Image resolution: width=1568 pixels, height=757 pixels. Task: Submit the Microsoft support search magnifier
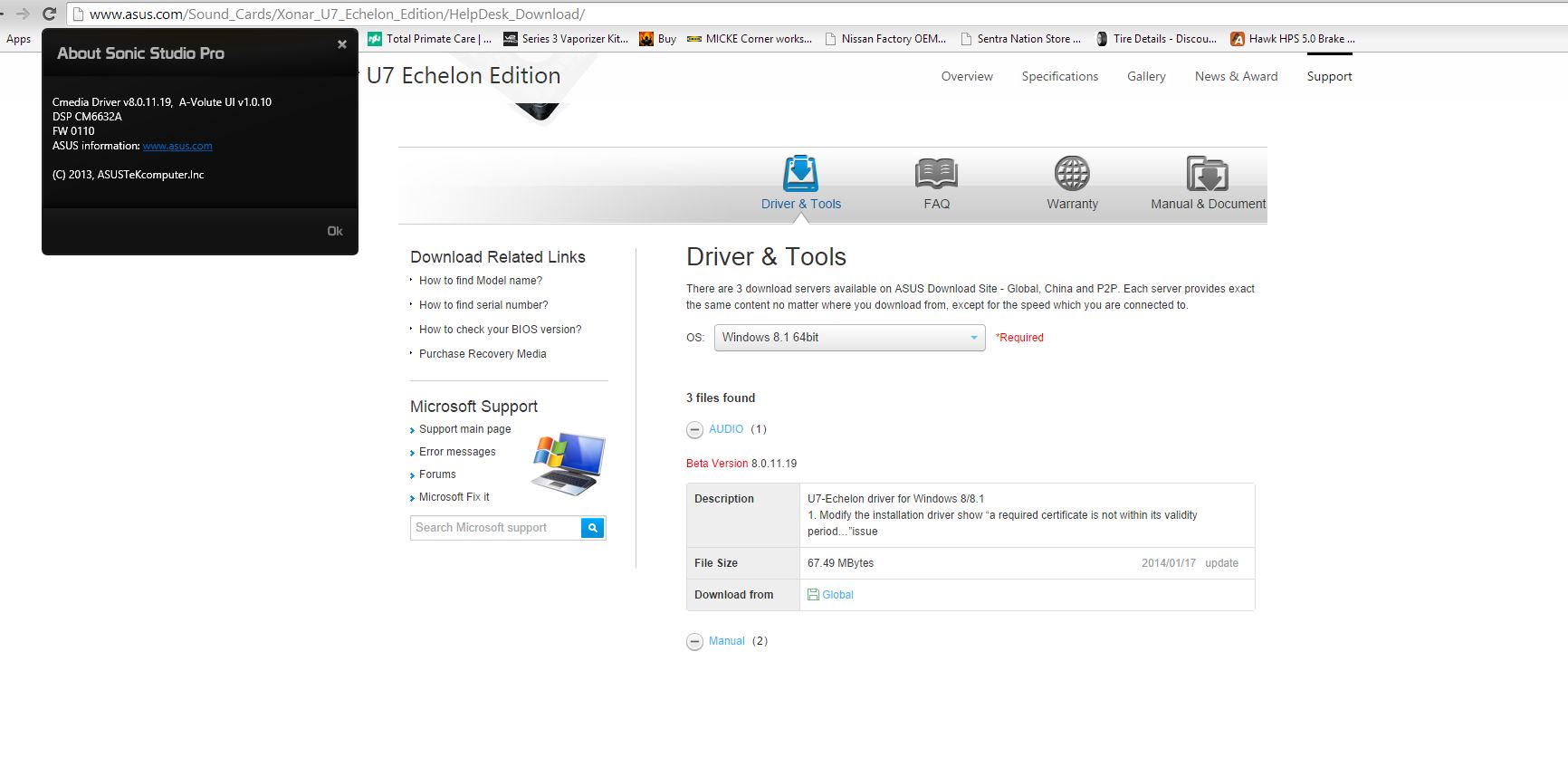593,528
